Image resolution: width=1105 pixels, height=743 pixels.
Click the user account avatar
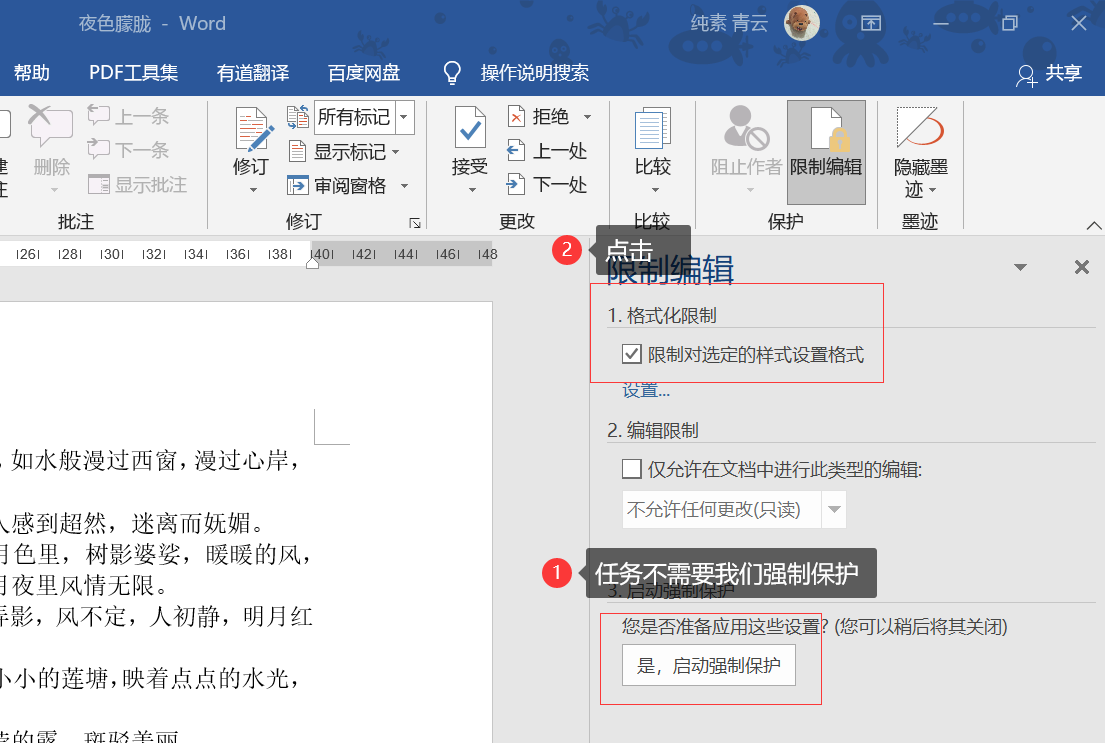pyautogui.click(x=802, y=23)
